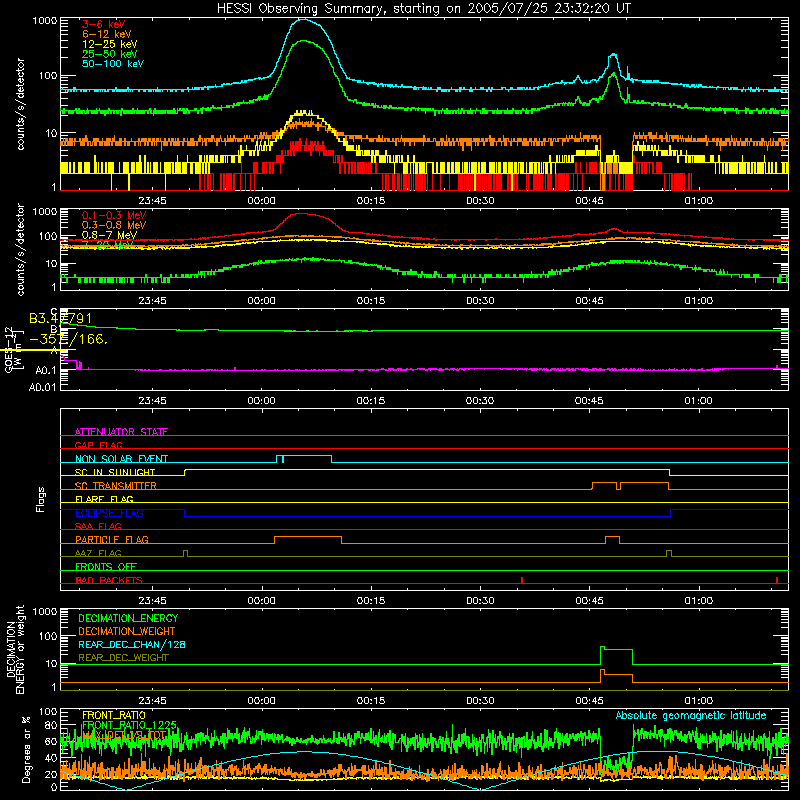Screen dimensions: 800x800
Task: Select the red '3-6 keV' legend label
Action: [x=103, y=24]
